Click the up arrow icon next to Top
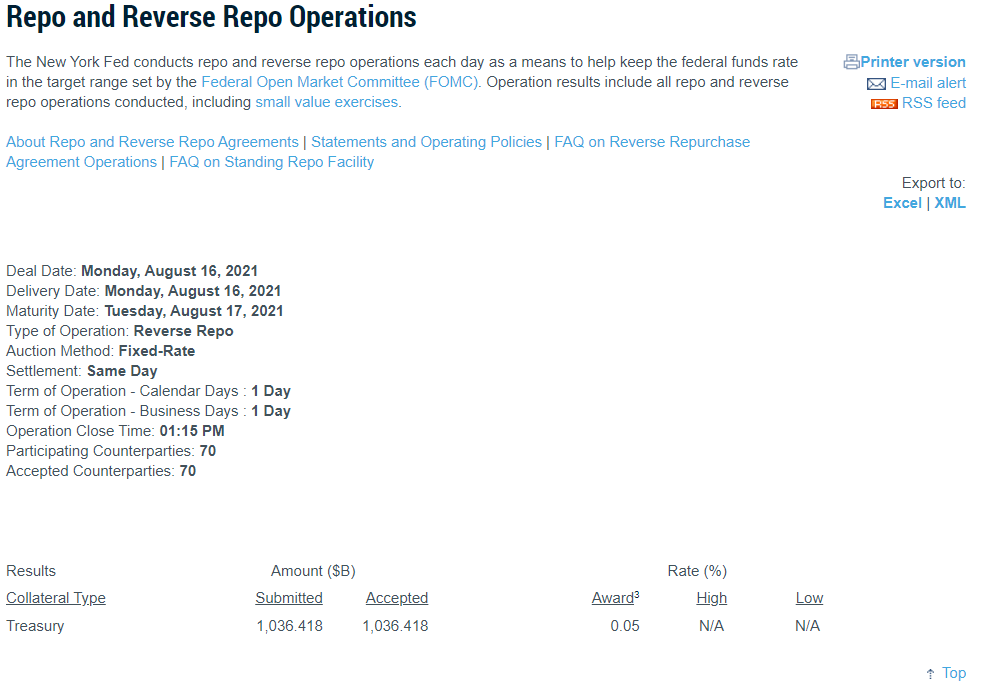This screenshot has width=990, height=694. click(x=930, y=674)
